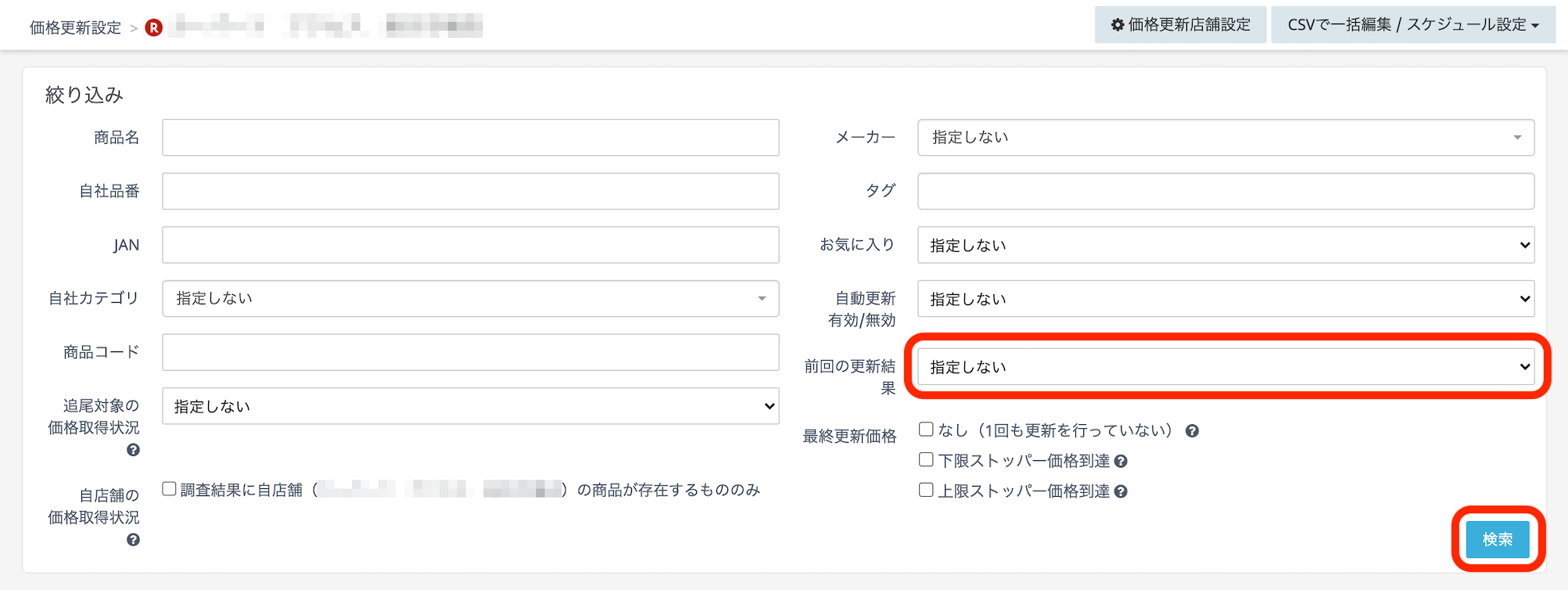
Task: Open the 自社カテゴリ dropdown
Action: click(470, 299)
